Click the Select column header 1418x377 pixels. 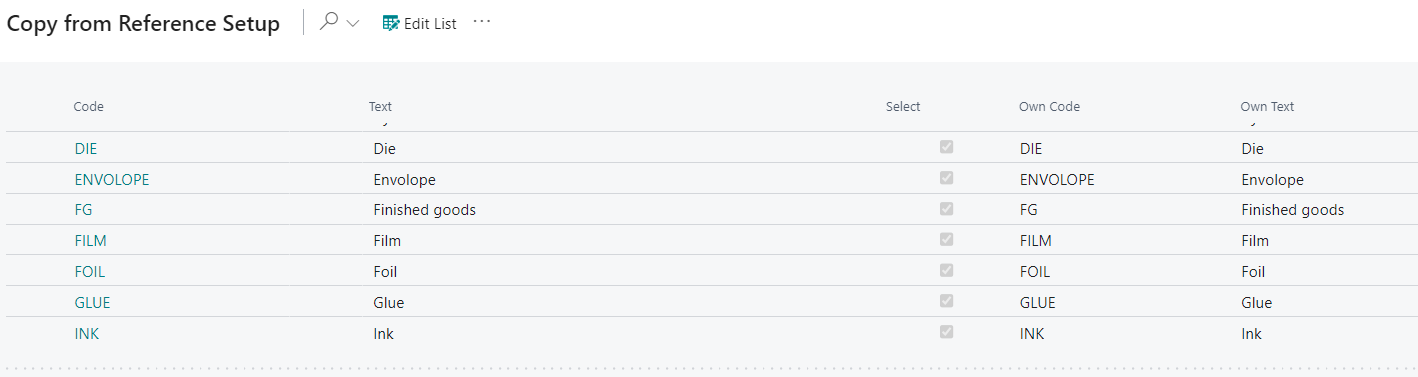(903, 106)
